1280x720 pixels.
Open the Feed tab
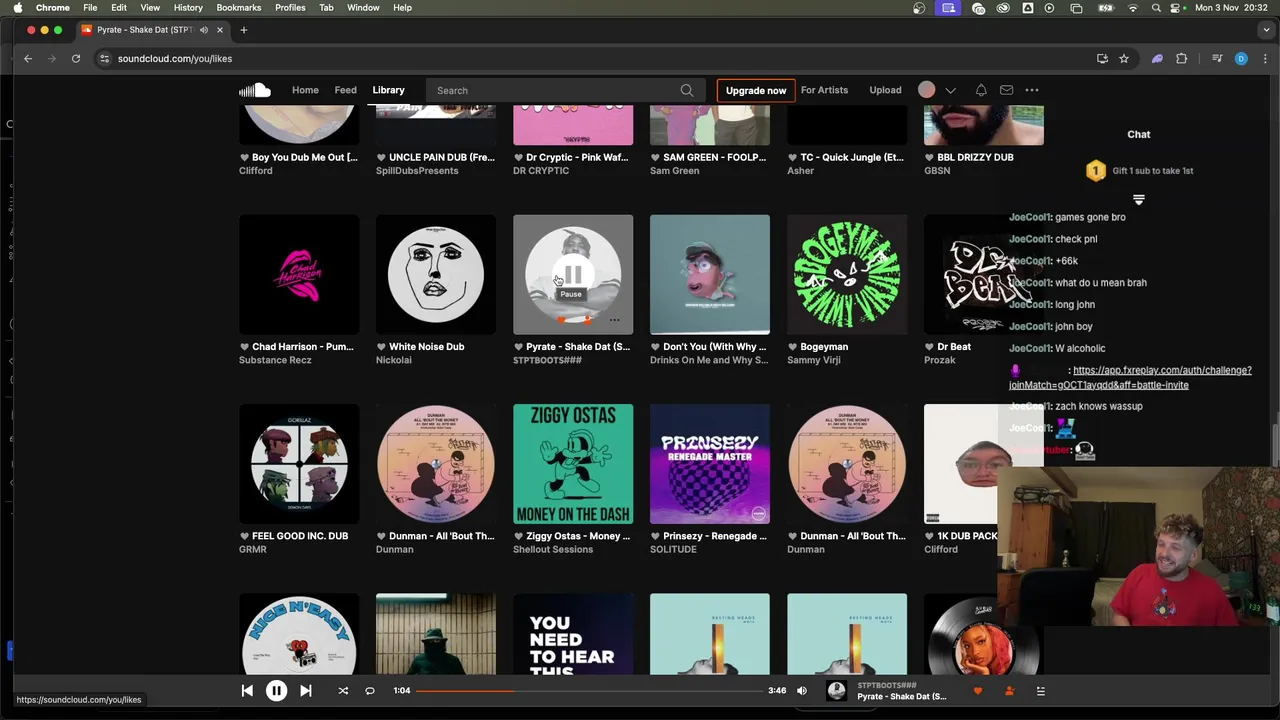[345, 90]
